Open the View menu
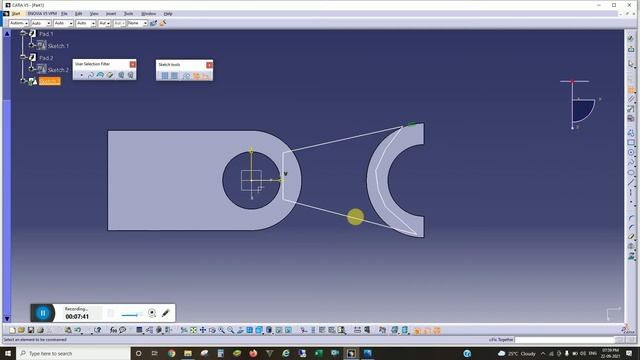Screen dimensions: 640x360 click(94, 13)
